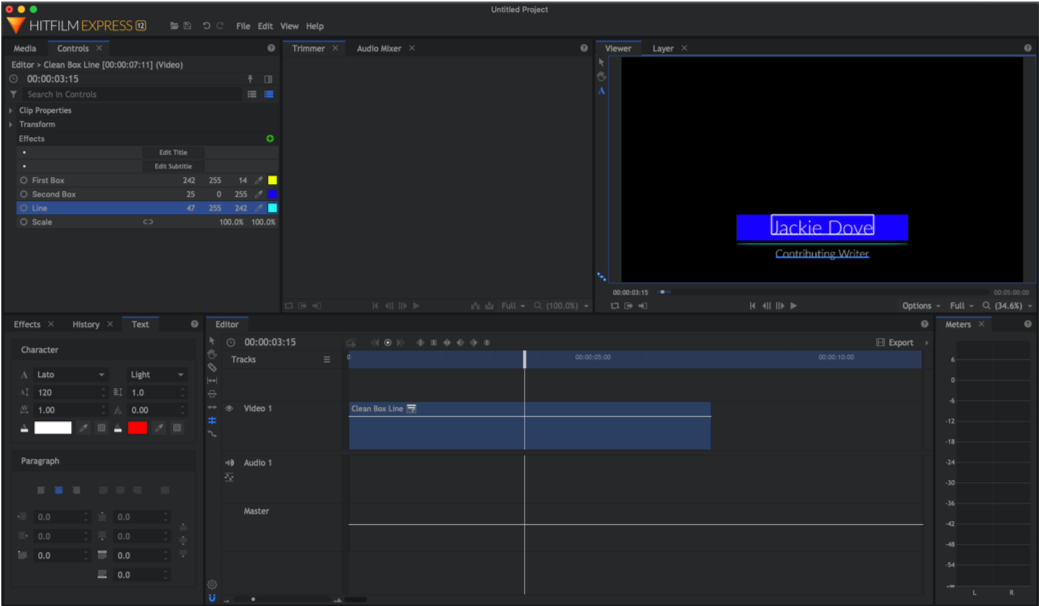This screenshot has height=606, width=1039.
Task: Select the Selection arrow tool in Editor
Action: coord(212,340)
